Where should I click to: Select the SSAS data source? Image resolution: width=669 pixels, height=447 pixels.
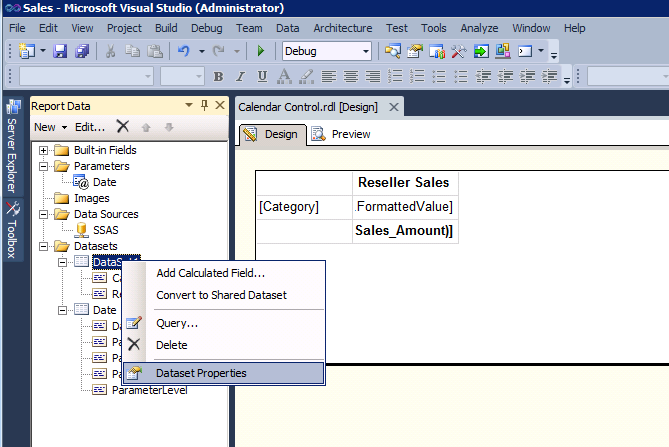point(105,230)
